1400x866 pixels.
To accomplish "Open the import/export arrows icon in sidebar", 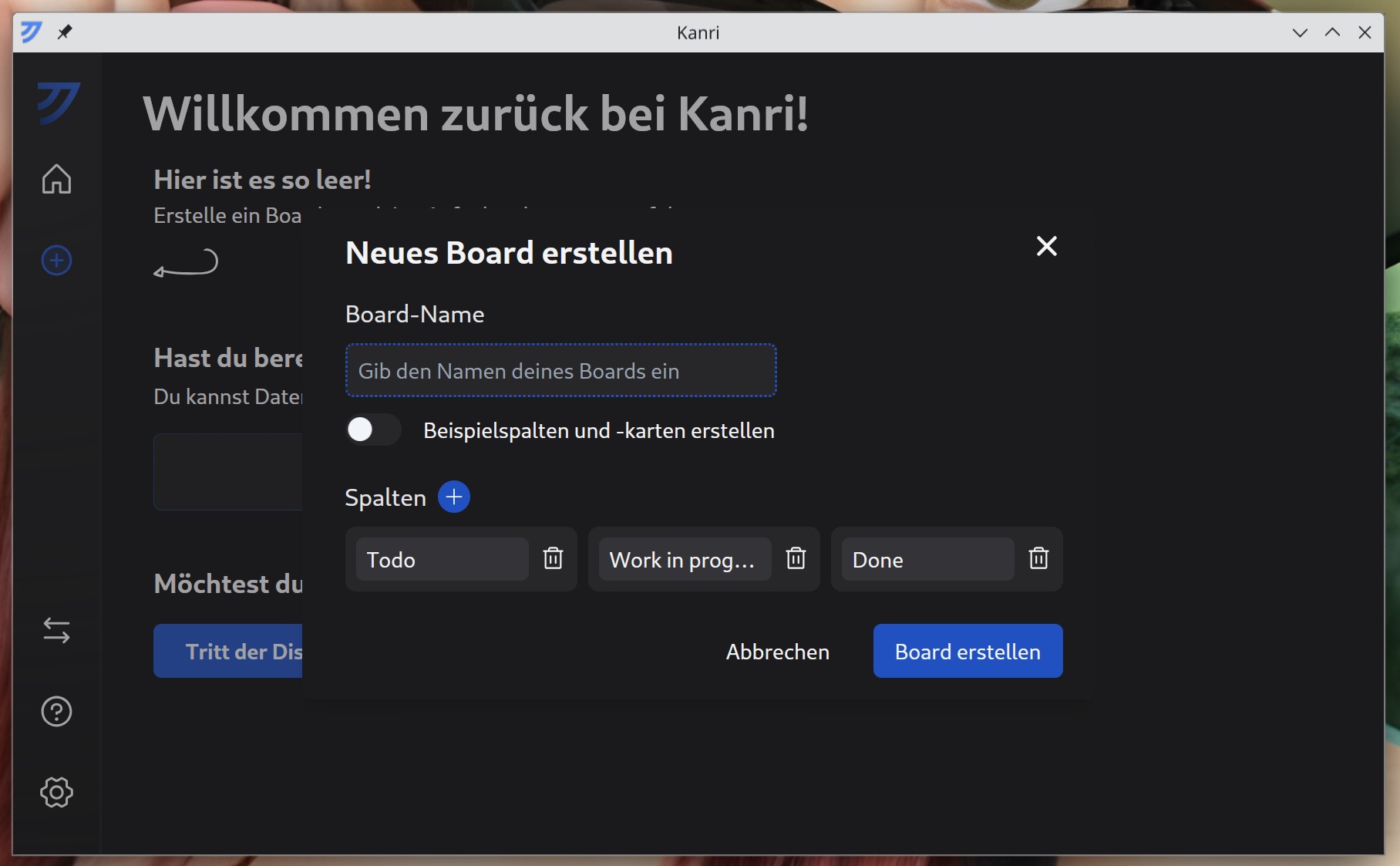I will pyautogui.click(x=56, y=631).
